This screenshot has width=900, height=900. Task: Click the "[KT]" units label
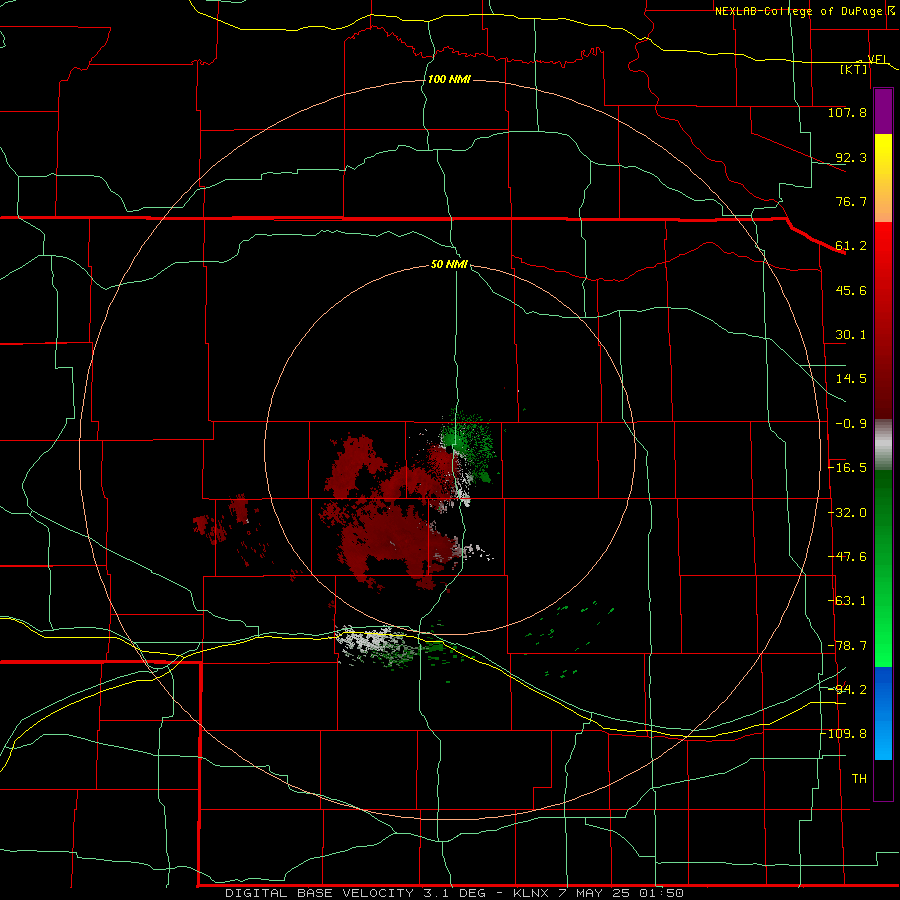(x=853, y=69)
